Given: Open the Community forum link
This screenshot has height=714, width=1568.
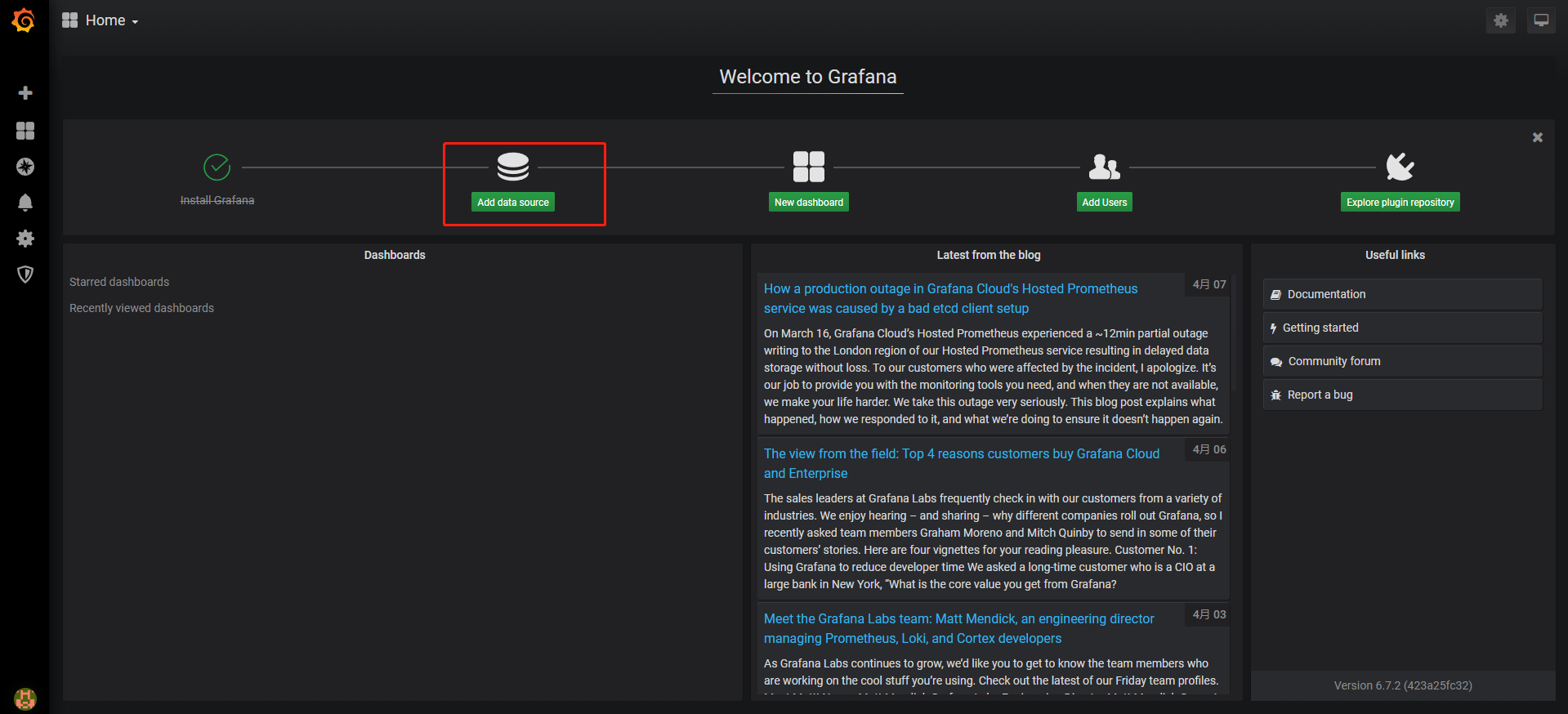Looking at the screenshot, I should pos(1402,361).
